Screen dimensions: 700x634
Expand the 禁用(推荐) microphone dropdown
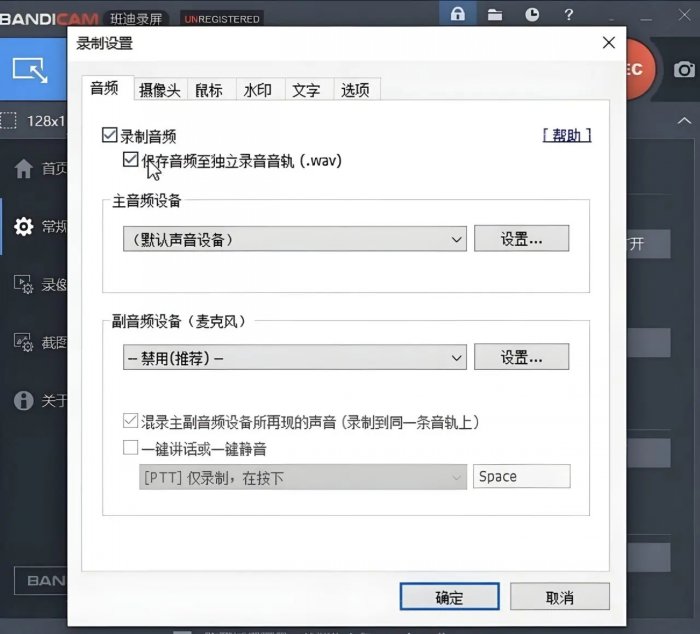294,357
